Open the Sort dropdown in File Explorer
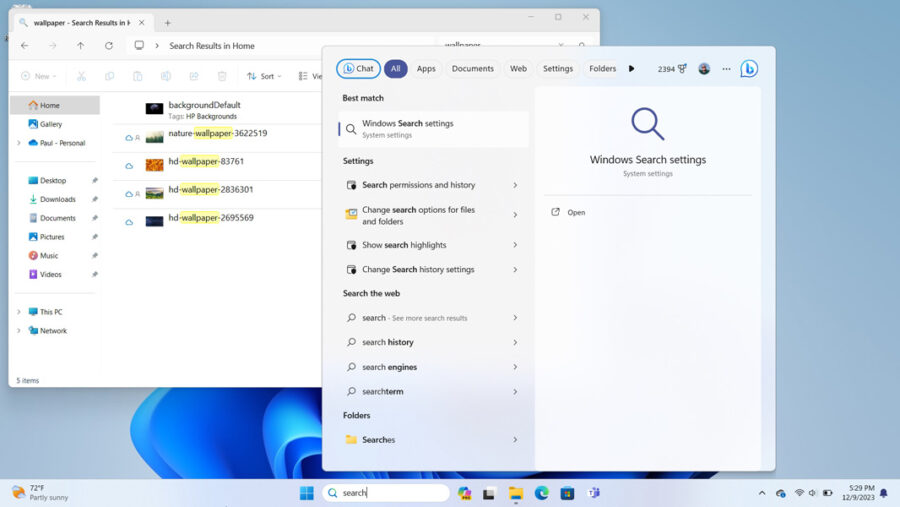The height and width of the screenshot is (507, 900). (264, 76)
